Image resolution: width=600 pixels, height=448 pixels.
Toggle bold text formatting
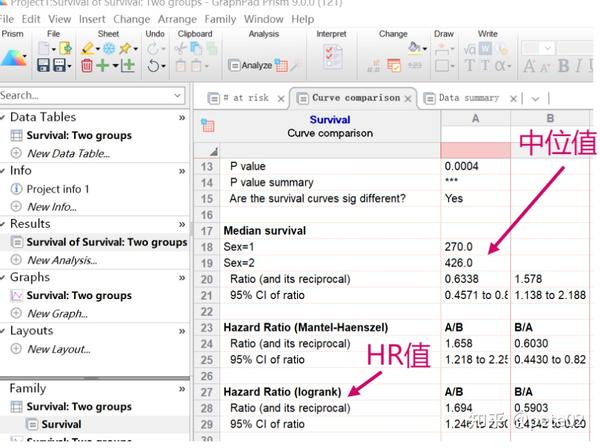[x=564, y=66]
